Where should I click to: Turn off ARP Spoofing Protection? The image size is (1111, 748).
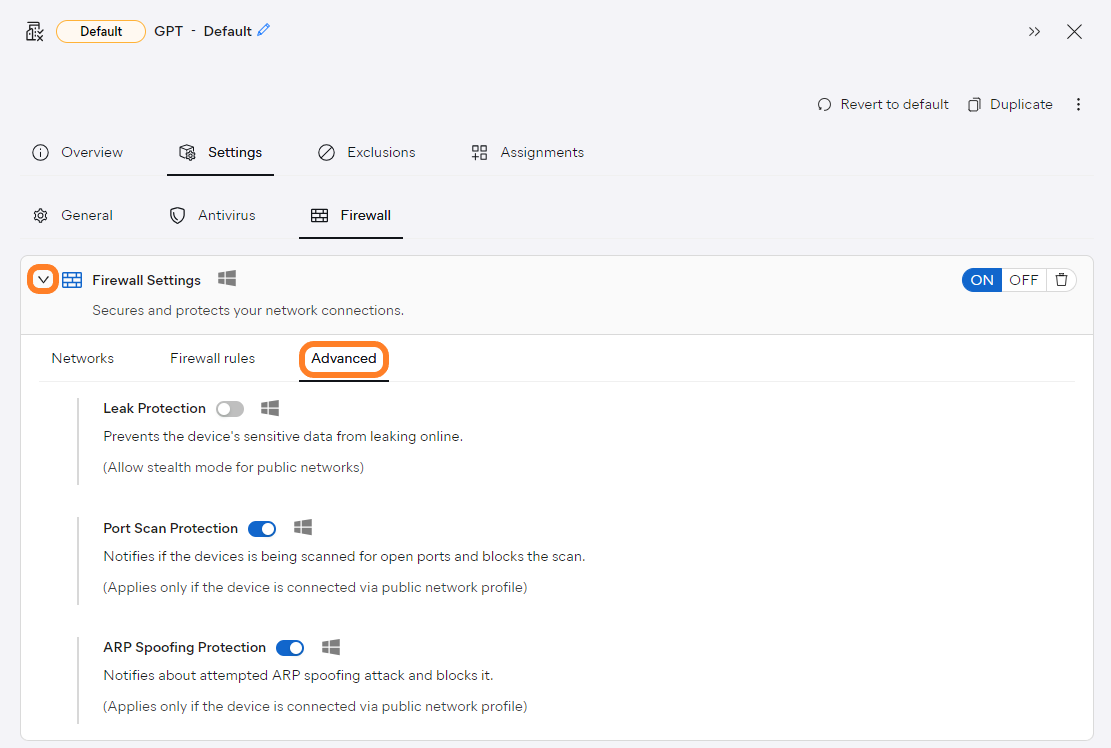[x=289, y=647]
